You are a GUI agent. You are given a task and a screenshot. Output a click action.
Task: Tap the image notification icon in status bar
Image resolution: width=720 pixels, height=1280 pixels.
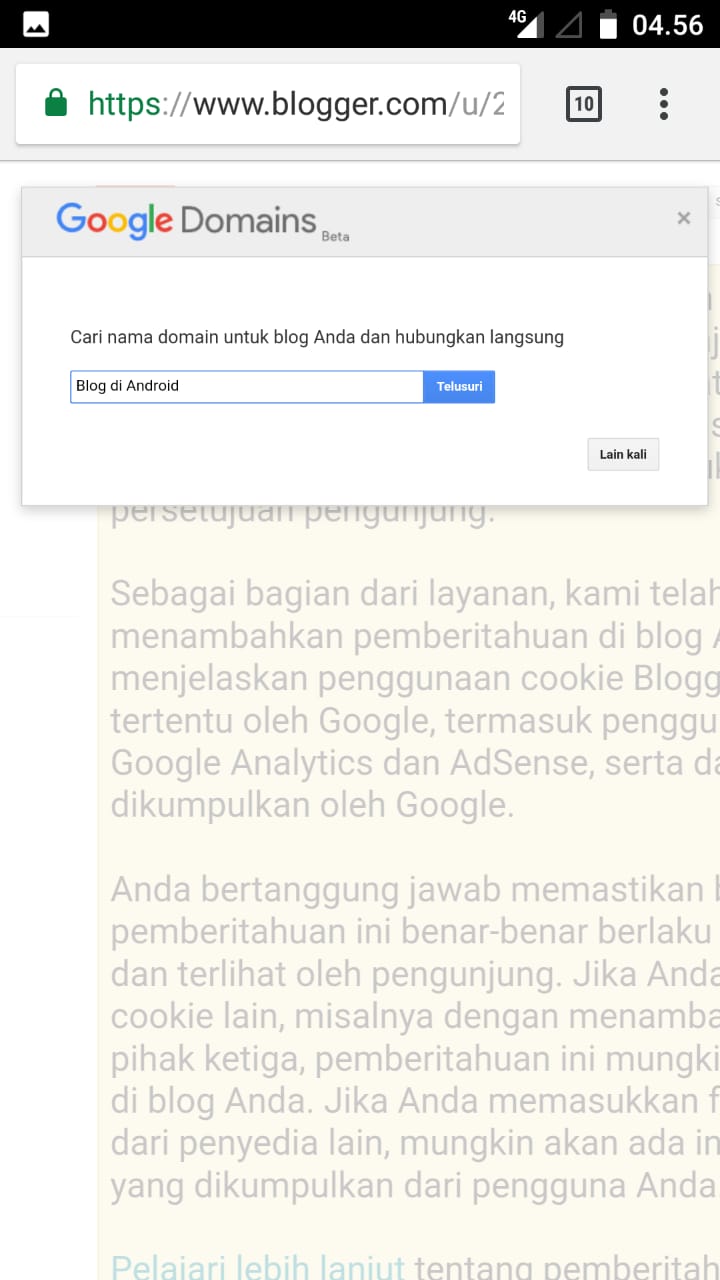(x=36, y=24)
